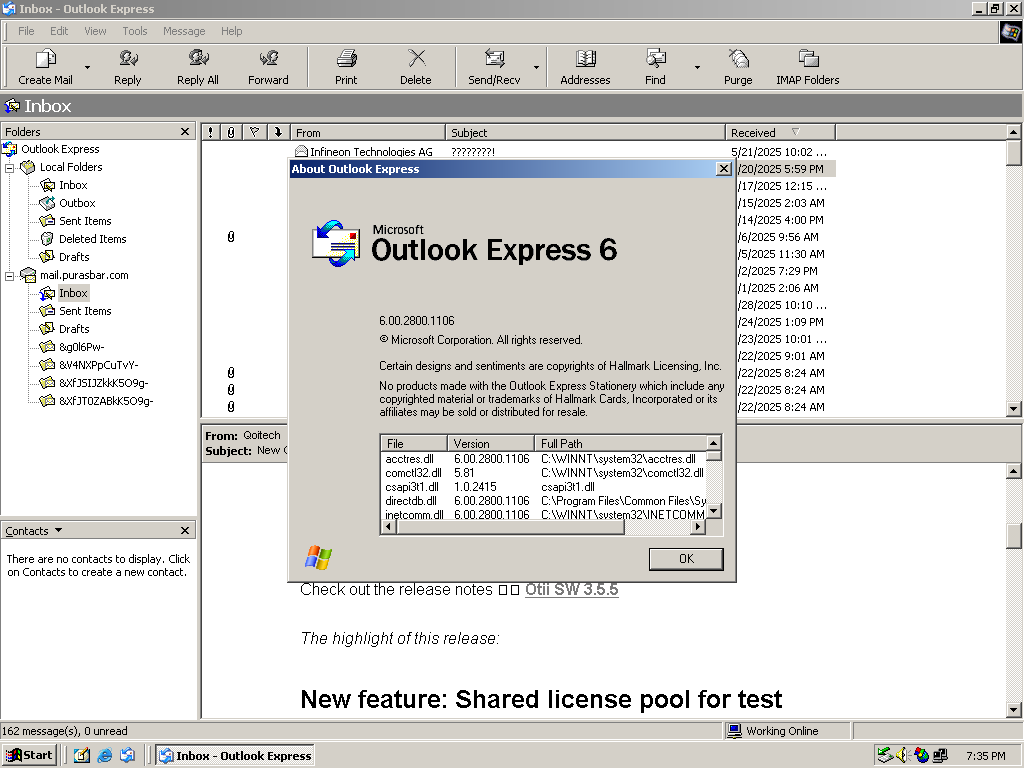This screenshot has width=1024, height=768.
Task: Click the Show Desktop quick launch icon
Action: (x=82, y=756)
